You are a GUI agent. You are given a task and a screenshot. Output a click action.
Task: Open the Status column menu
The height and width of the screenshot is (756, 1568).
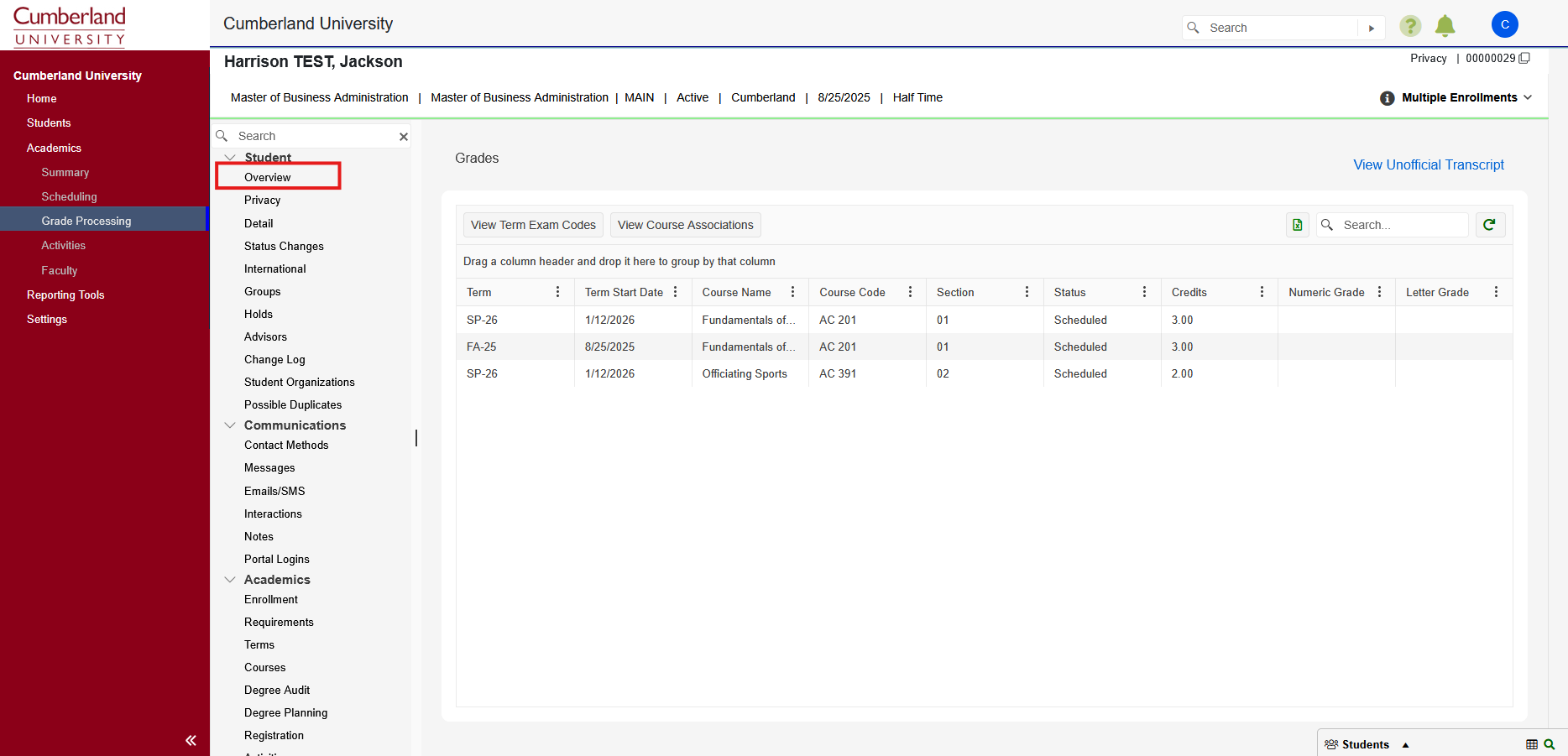click(1144, 292)
